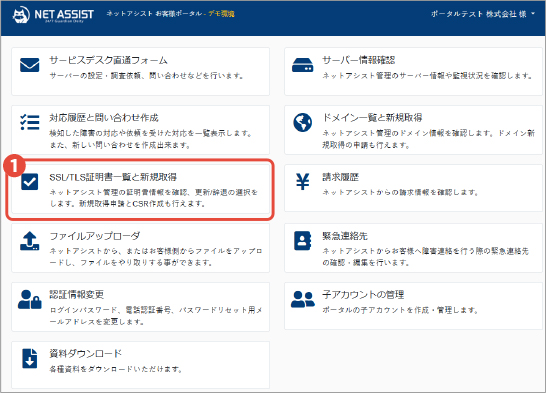The height and width of the screenshot is (393, 546).
Task: Open 子アカウントの管理 title link
Action: coord(363,294)
